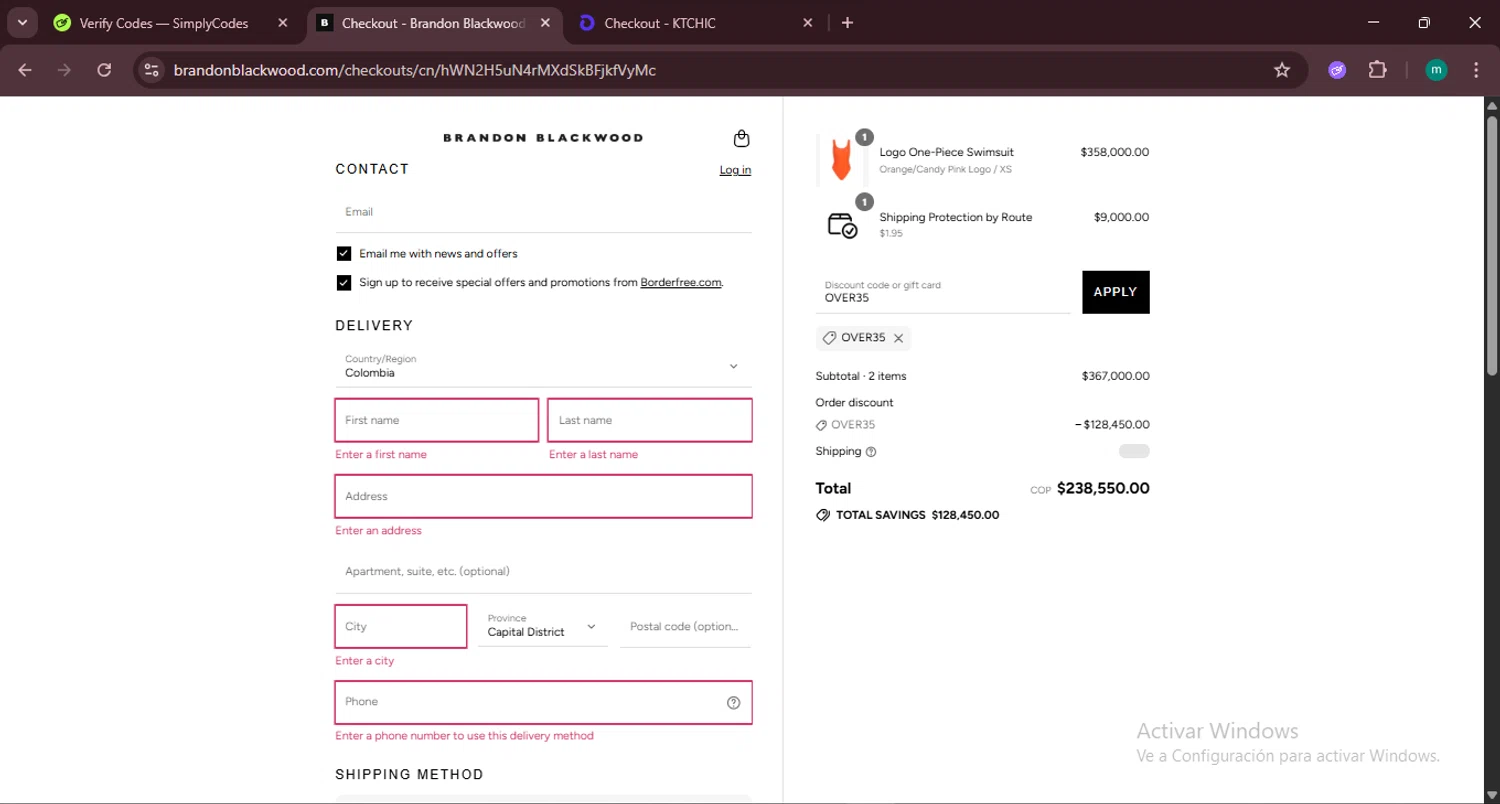Open the browser extensions puzzle icon
Image resolution: width=1500 pixels, height=804 pixels.
pos(1378,70)
